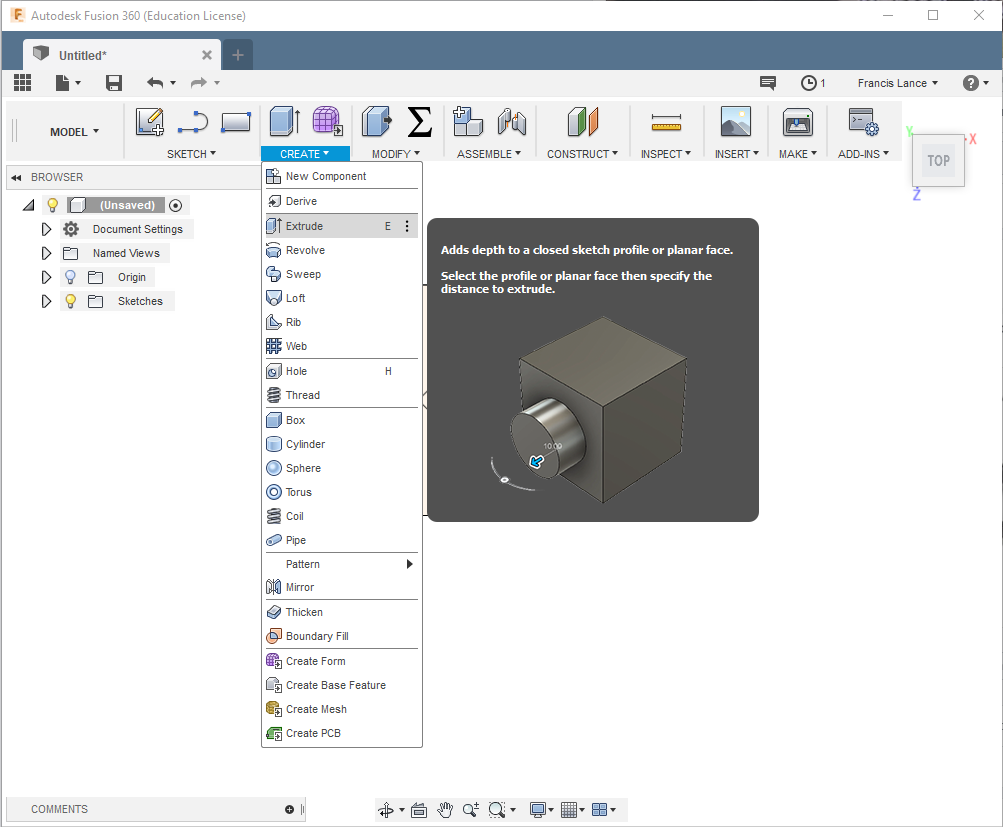The width and height of the screenshot is (1003, 827).
Task: Save the design with the floppy icon
Action: (114, 83)
